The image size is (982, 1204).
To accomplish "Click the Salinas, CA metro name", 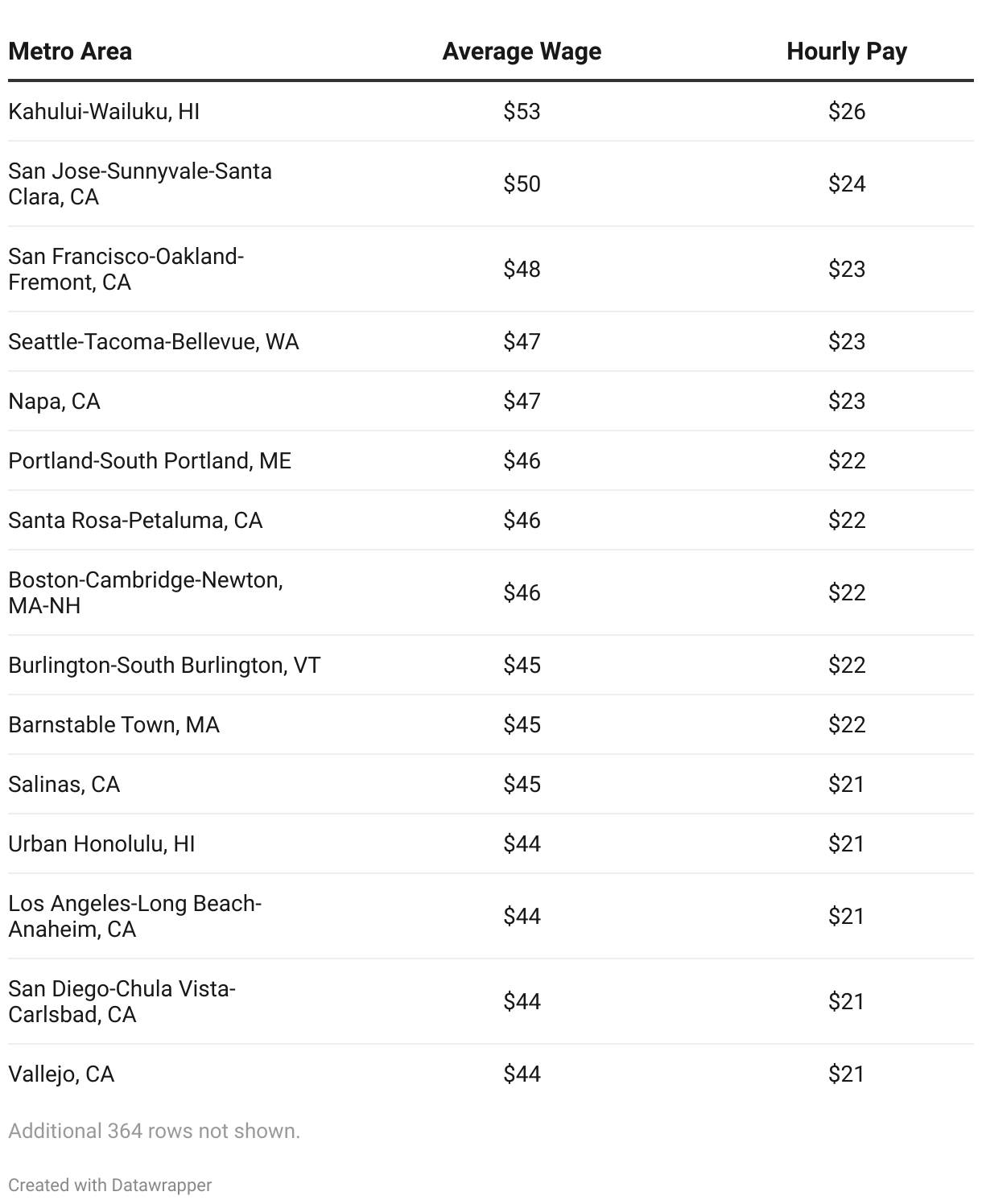I will (x=64, y=784).
